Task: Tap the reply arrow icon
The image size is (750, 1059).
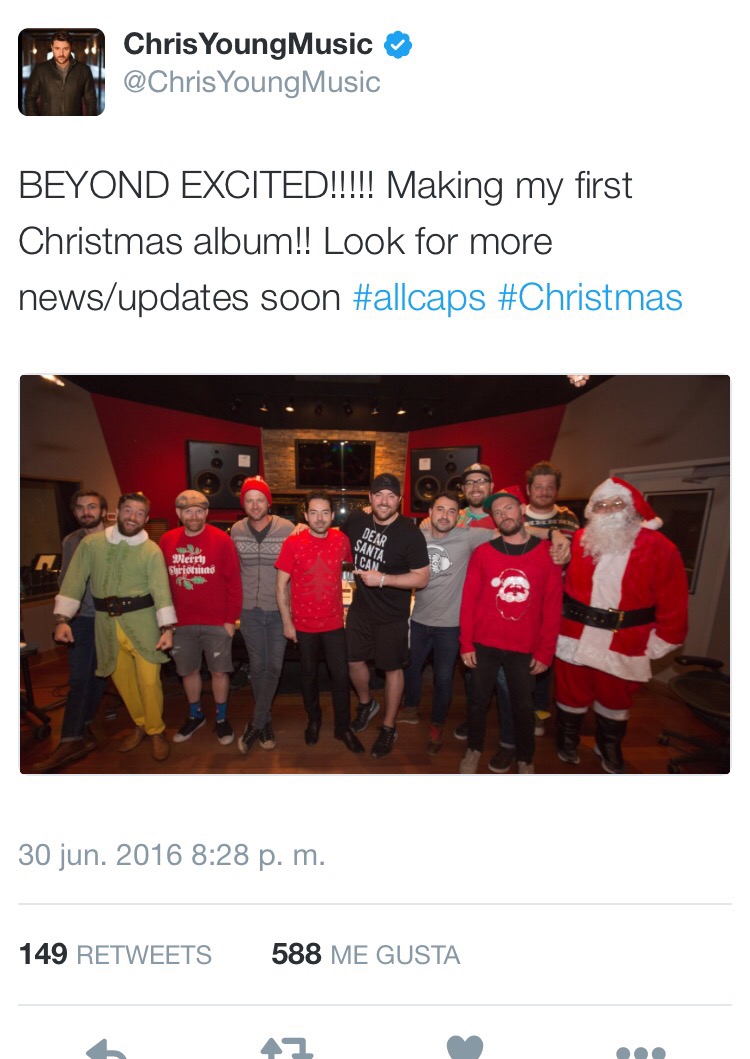Action: click(106, 1048)
